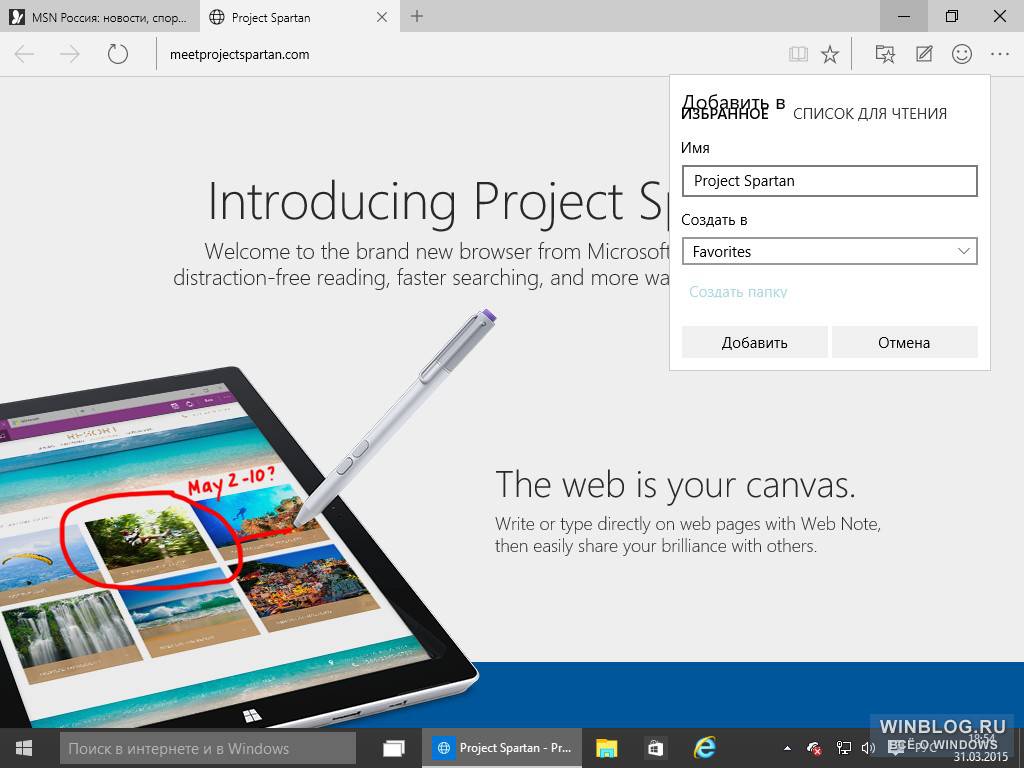Image resolution: width=1024 pixels, height=768 pixels.
Task: Switch to the ИЗБРАННОЕ tab in the panel
Action: (725, 114)
